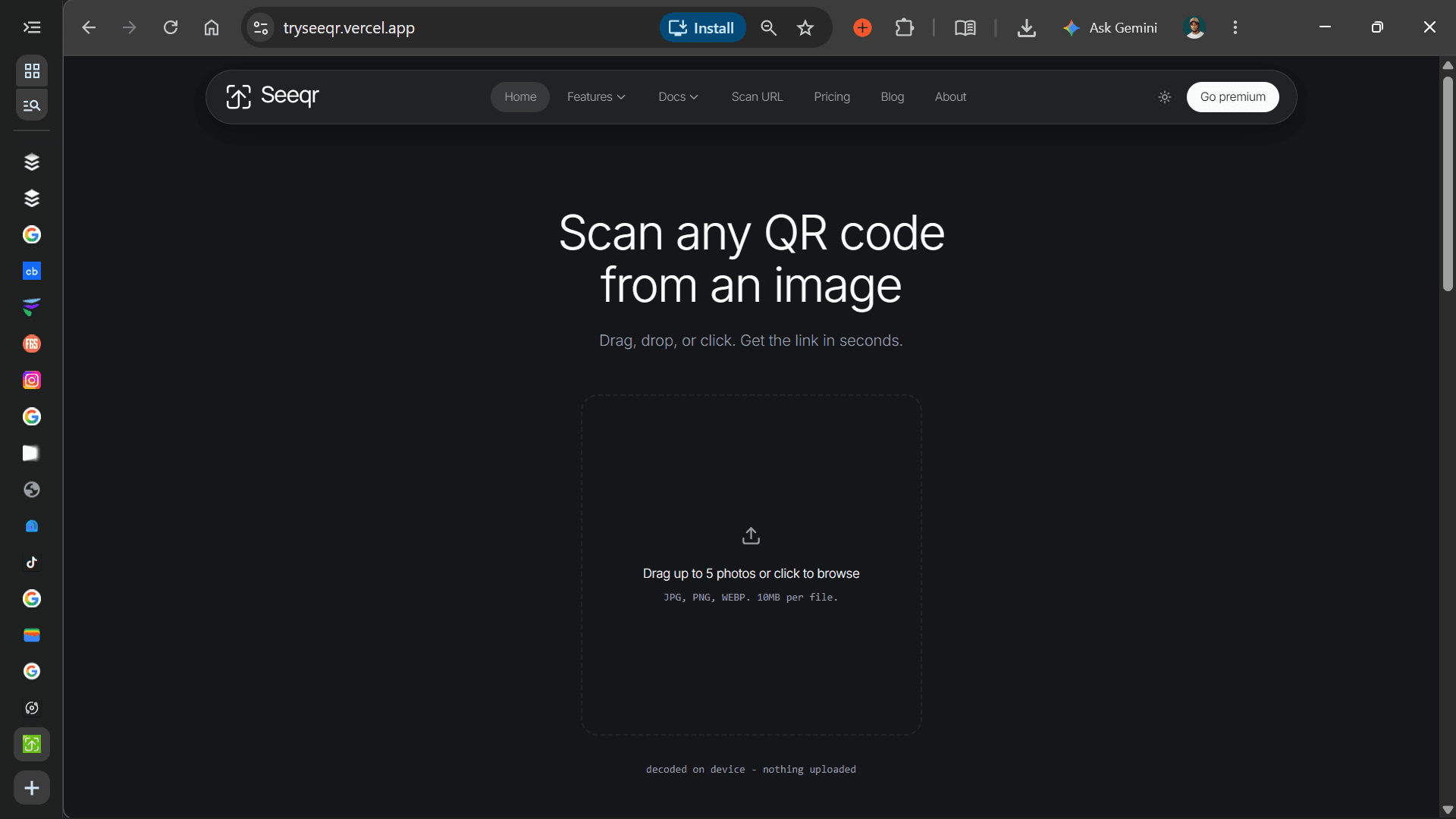Install the Seeqr app
This screenshot has width=1456, height=819.
point(702,28)
